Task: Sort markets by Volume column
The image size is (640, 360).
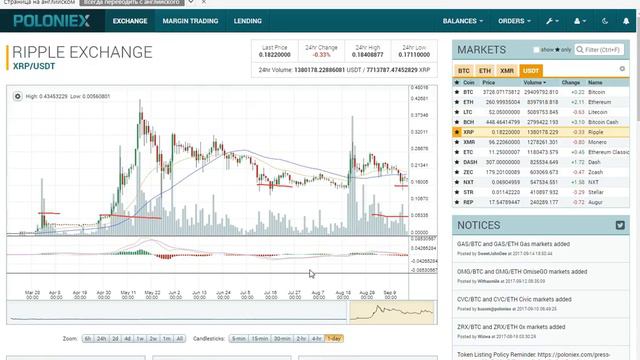Action: (535, 82)
